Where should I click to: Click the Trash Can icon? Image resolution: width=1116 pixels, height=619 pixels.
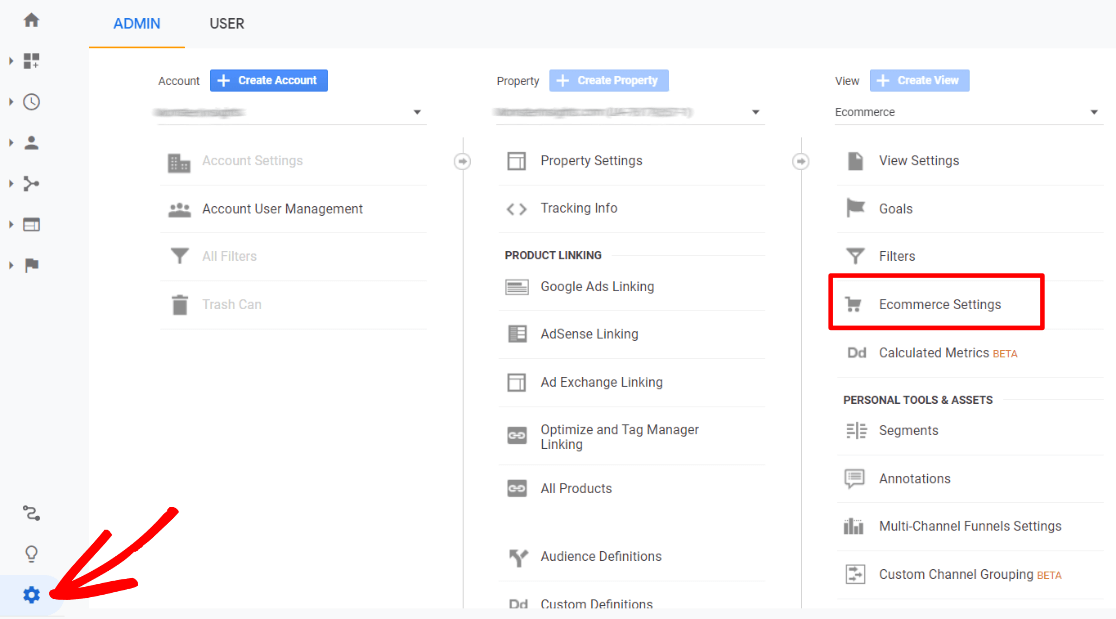tap(179, 305)
